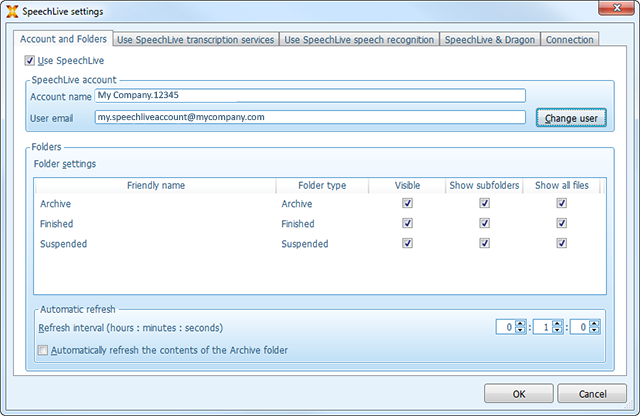Click the Archive folder type cell
Screen dimensions: 640x416
pos(297,204)
